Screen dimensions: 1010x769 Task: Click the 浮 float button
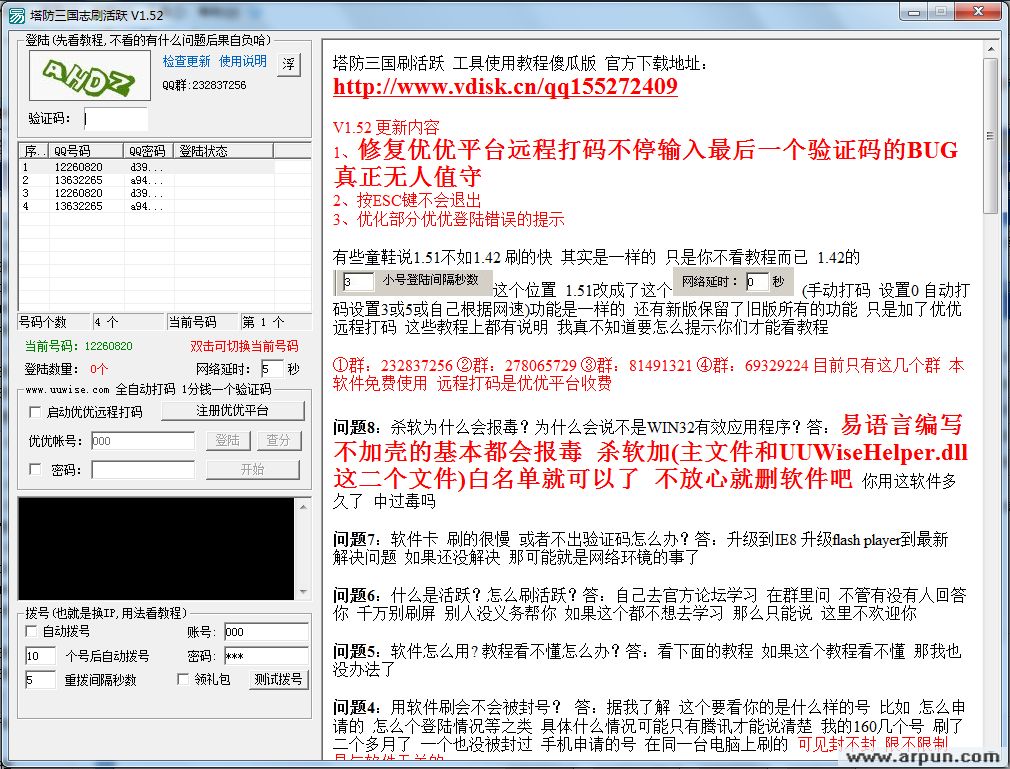[x=289, y=64]
